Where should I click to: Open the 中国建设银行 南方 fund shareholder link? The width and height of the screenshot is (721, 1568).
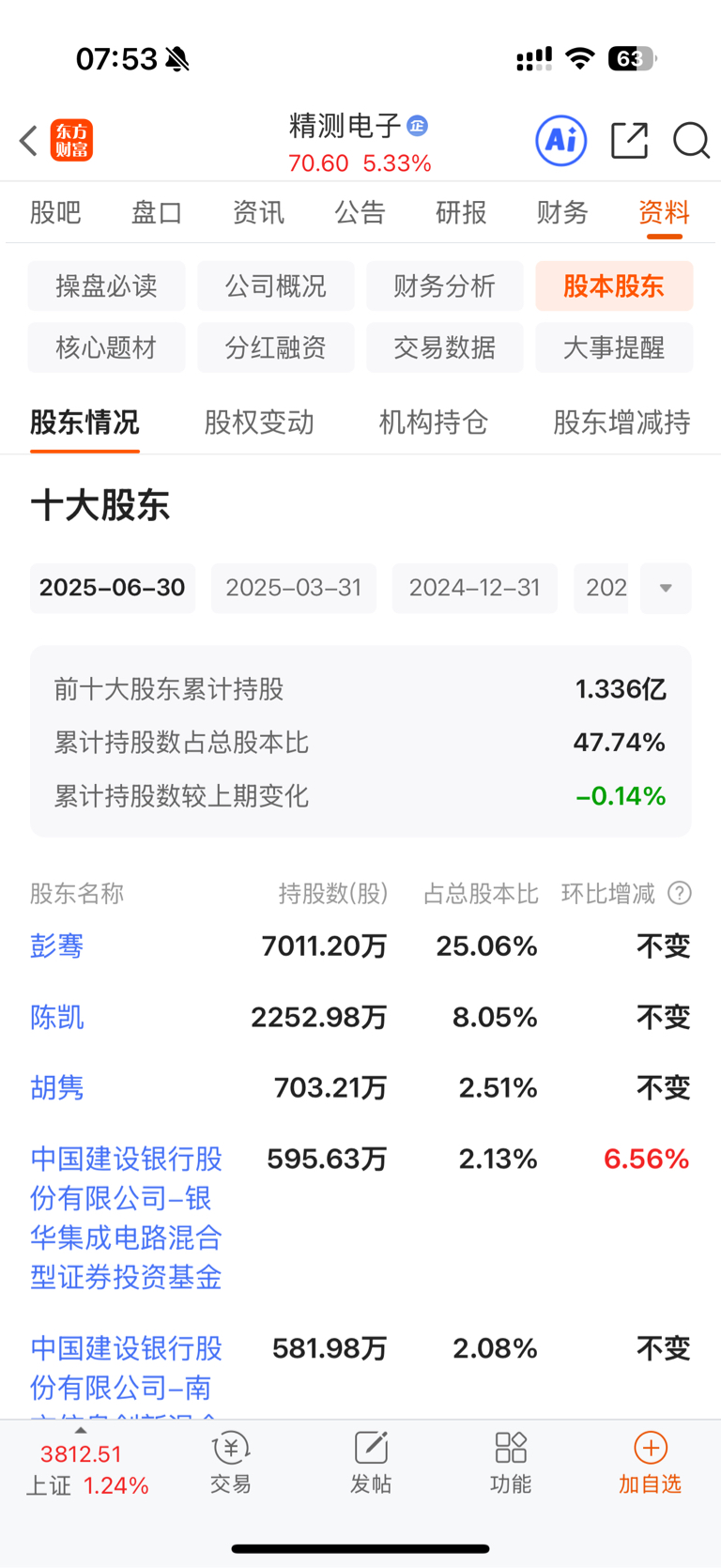(x=127, y=1375)
